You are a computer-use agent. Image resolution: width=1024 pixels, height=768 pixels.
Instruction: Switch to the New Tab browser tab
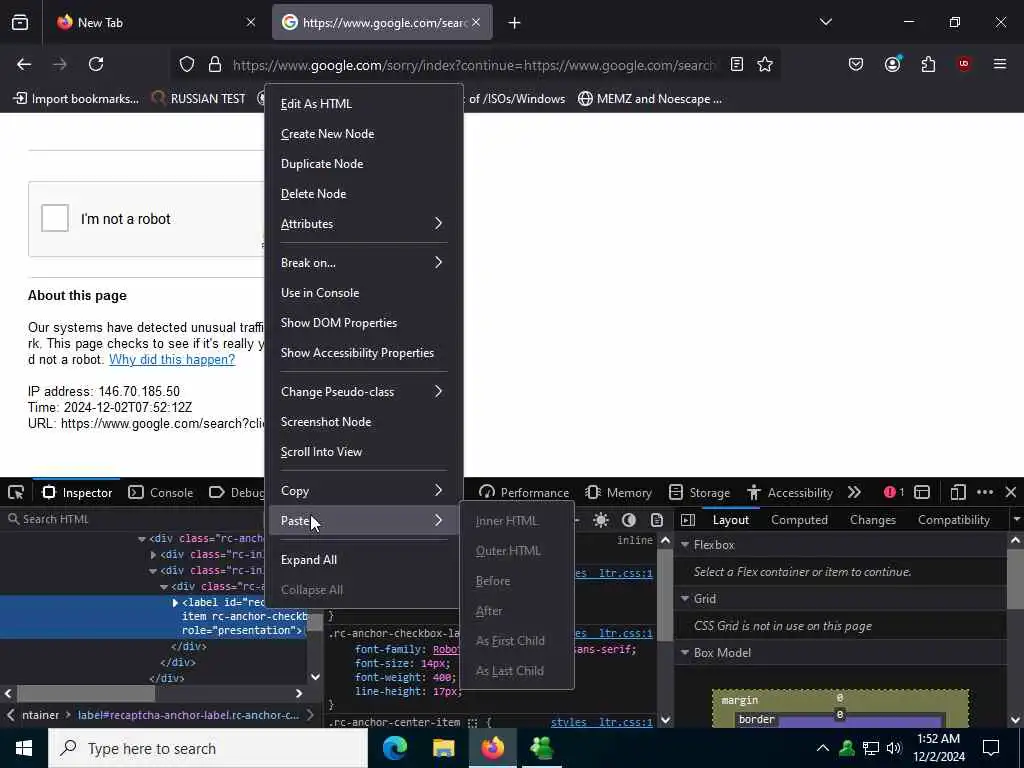click(x=157, y=23)
